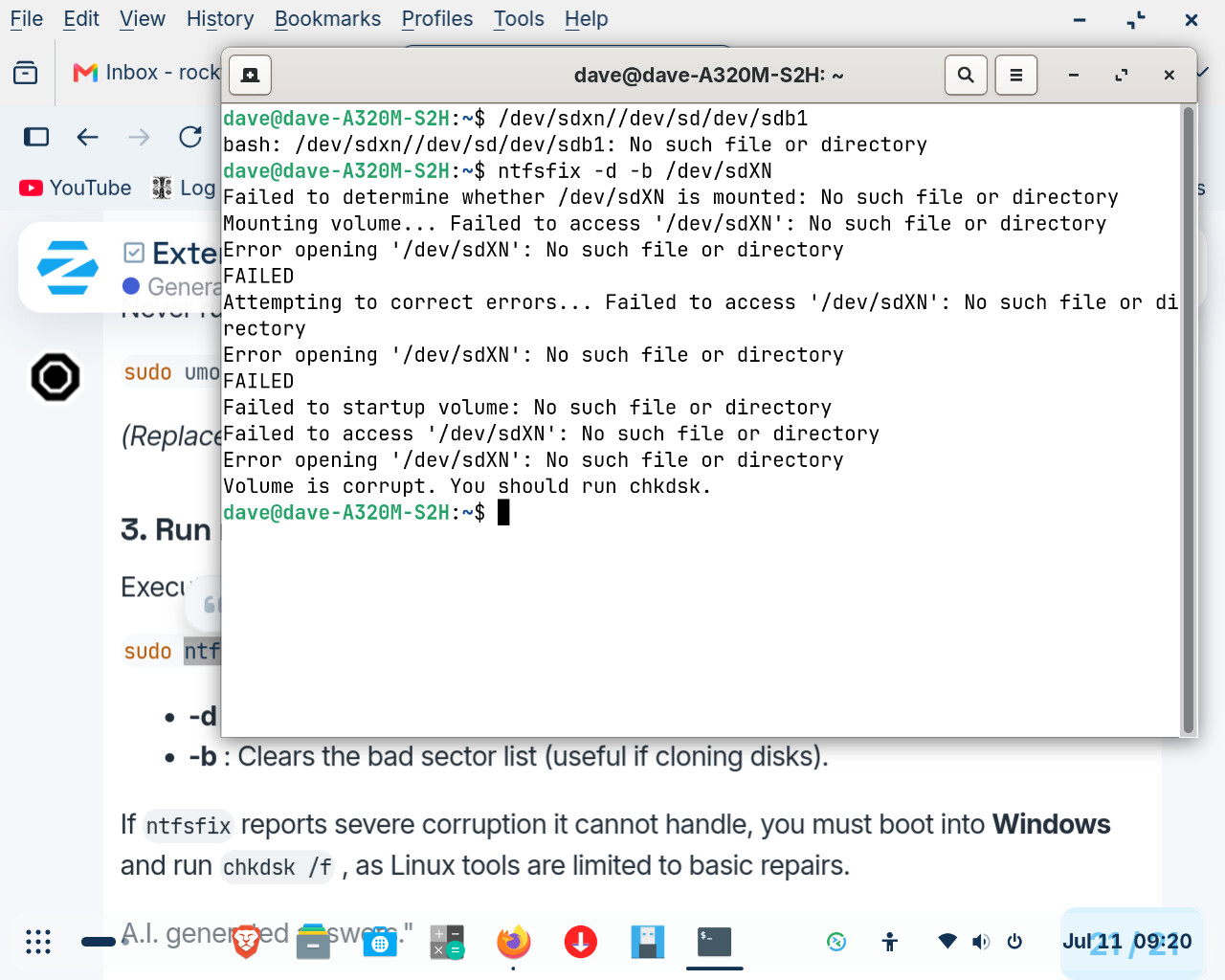Open the Profiles menu
The height and width of the screenshot is (980, 1225).
[x=437, y=19]
